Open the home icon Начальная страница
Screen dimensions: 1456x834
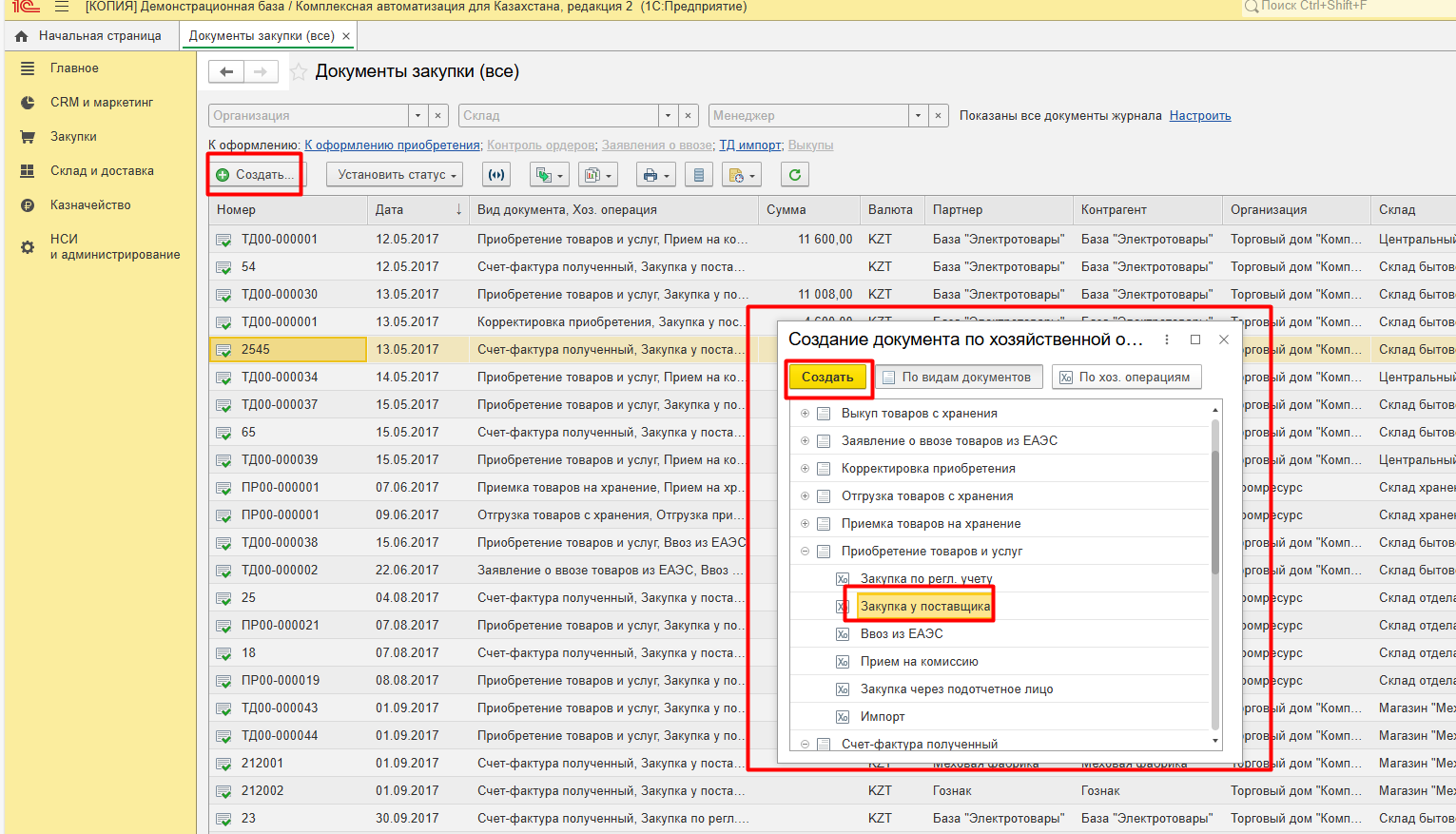click(x=22, y=36)
